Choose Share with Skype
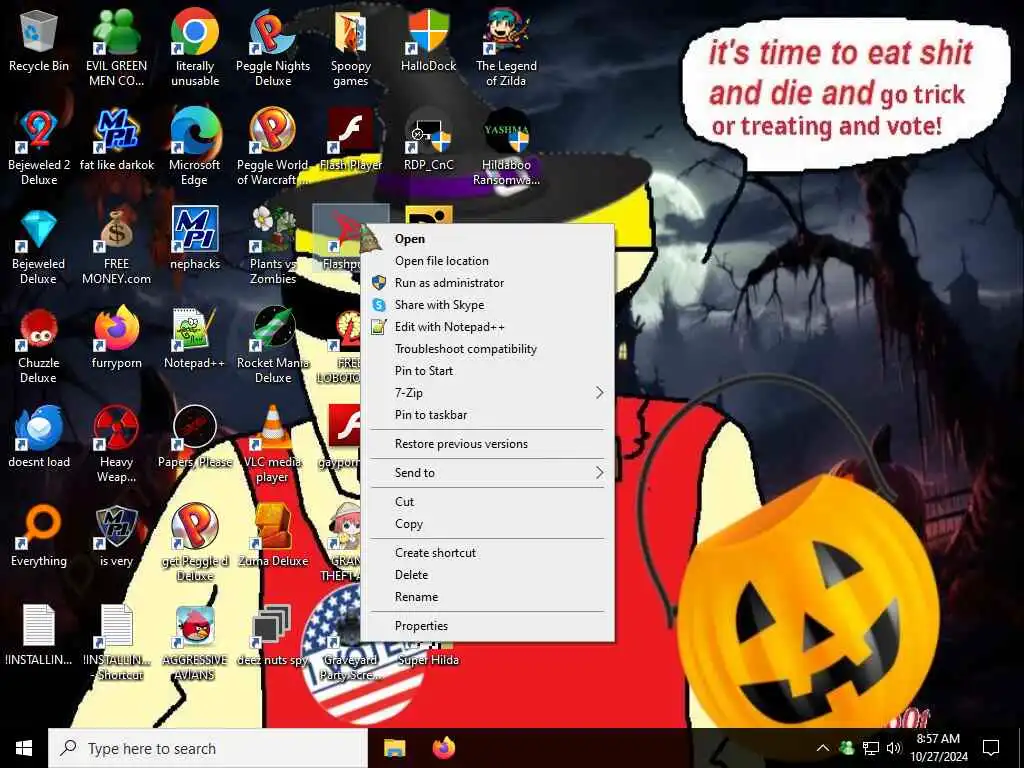 (x=487, y=305)
